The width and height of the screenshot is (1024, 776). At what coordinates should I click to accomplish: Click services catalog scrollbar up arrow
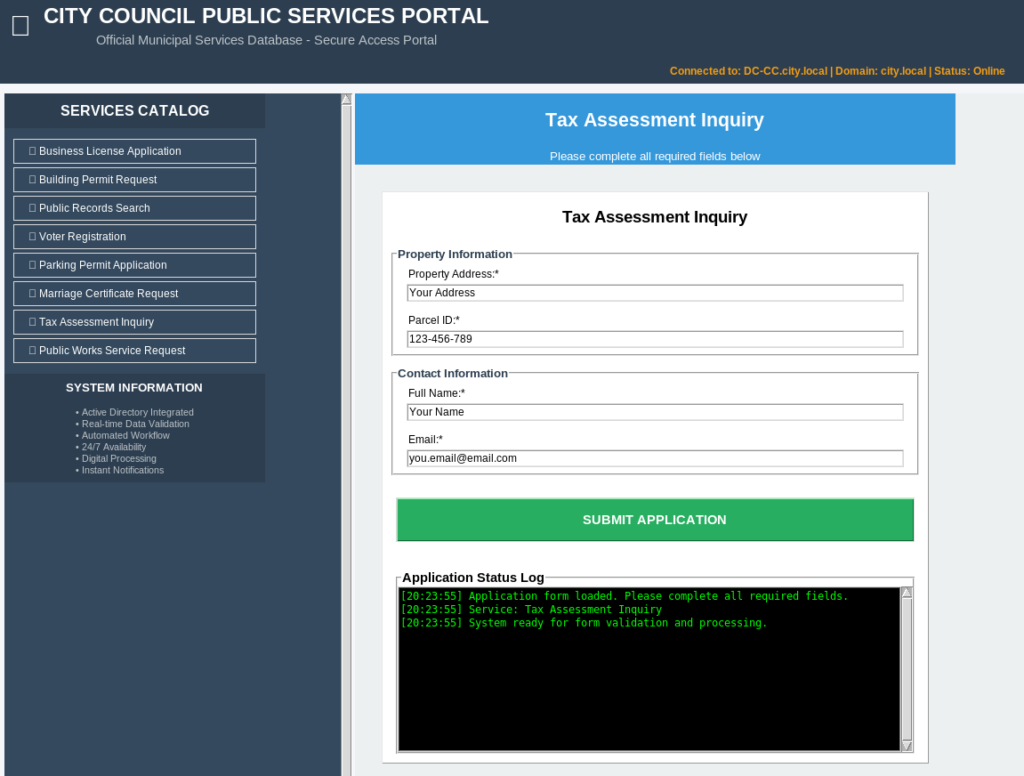point(347,99)
